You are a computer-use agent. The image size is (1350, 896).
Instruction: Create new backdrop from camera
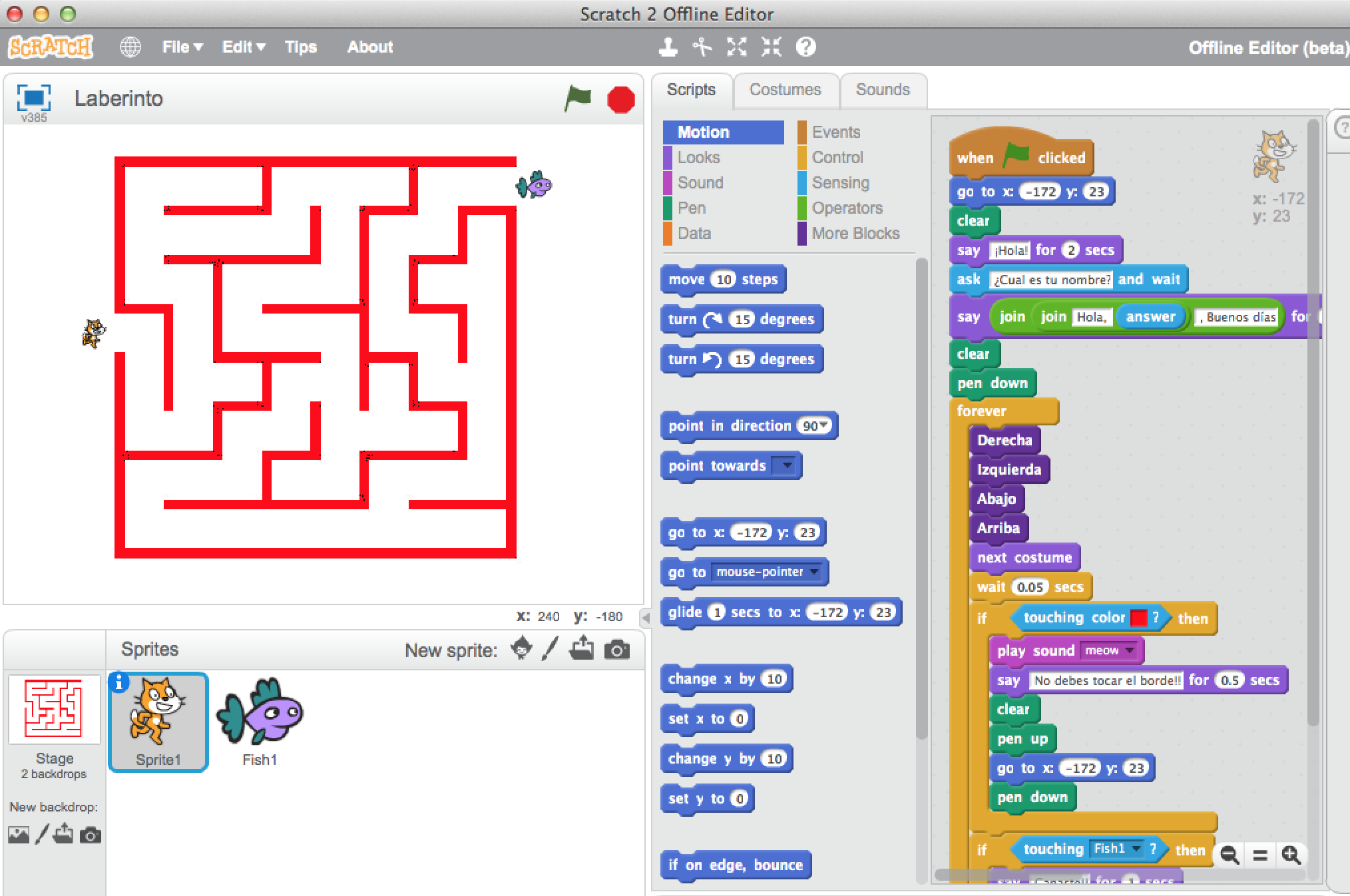pyautogui.click(x=91, y=835)
